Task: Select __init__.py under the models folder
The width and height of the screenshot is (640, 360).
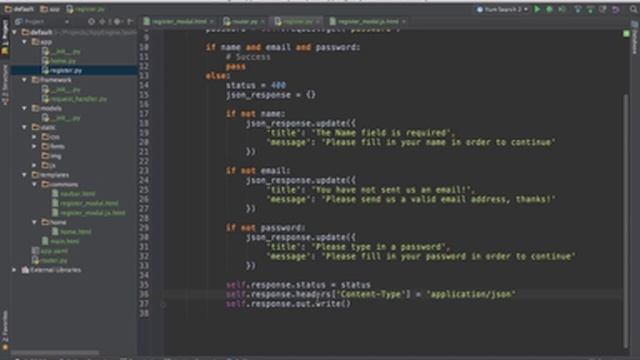Action: (61, 118)
